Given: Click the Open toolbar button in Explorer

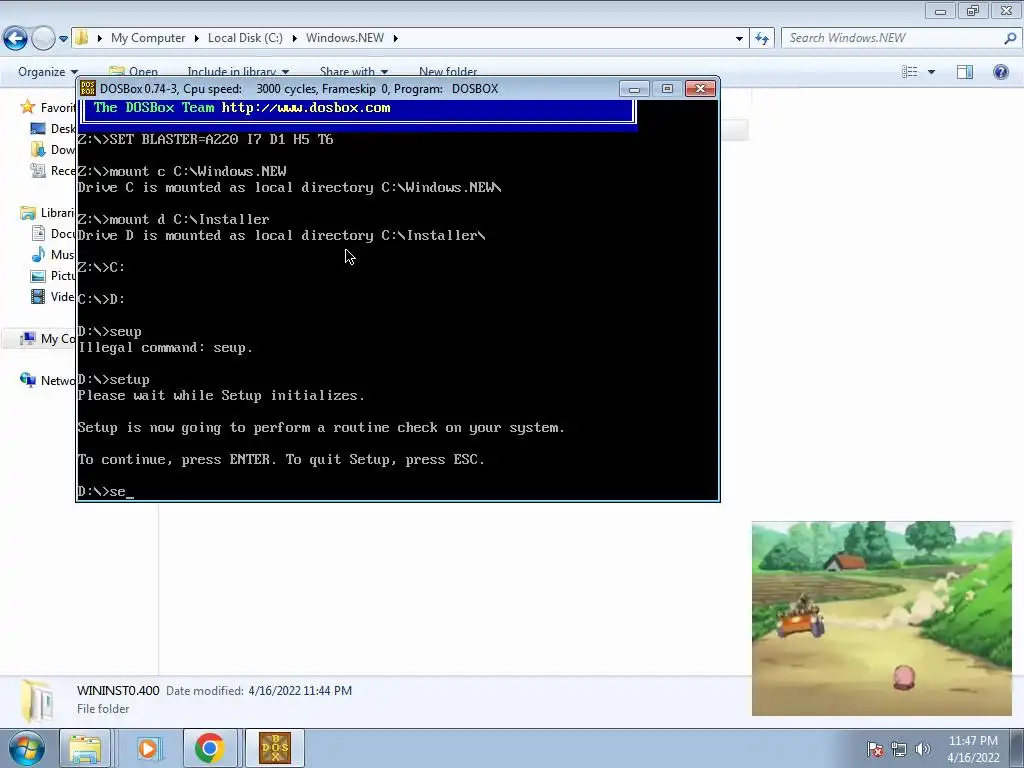Looking at the screenshot, I should tap(133, 72).
